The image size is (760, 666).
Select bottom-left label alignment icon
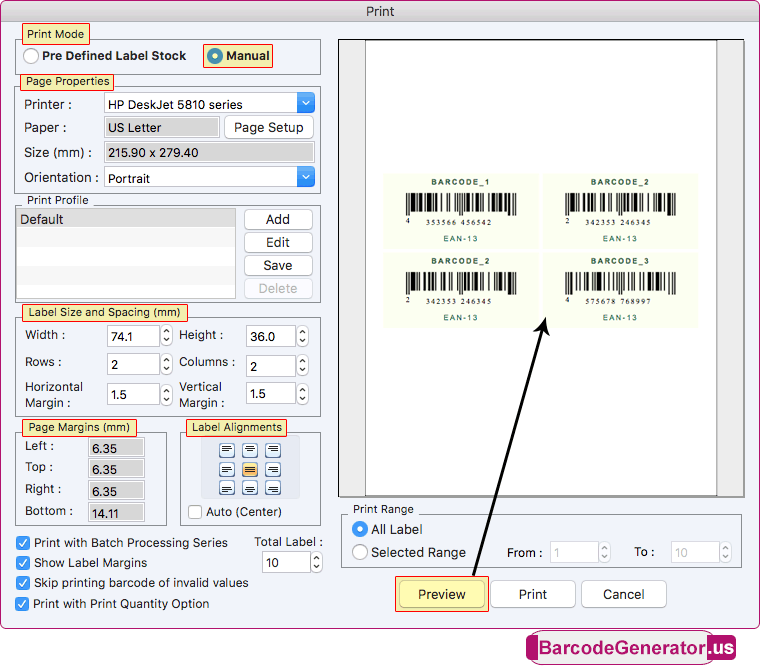tap(226, 488)
